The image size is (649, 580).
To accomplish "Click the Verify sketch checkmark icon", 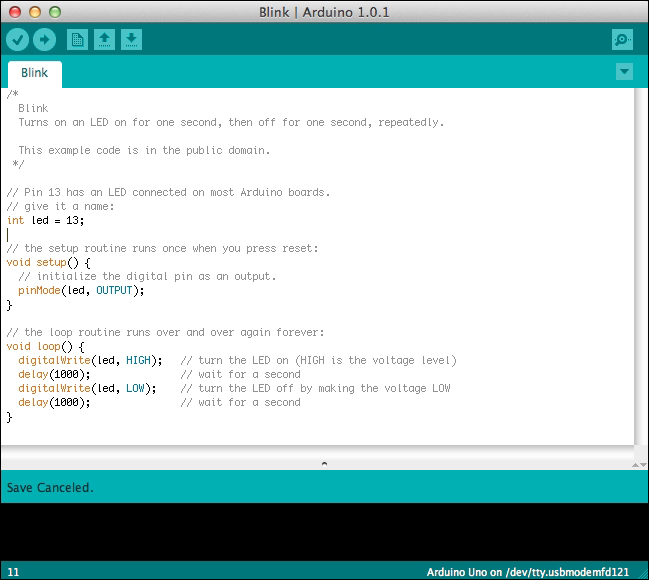I will 17,40.
